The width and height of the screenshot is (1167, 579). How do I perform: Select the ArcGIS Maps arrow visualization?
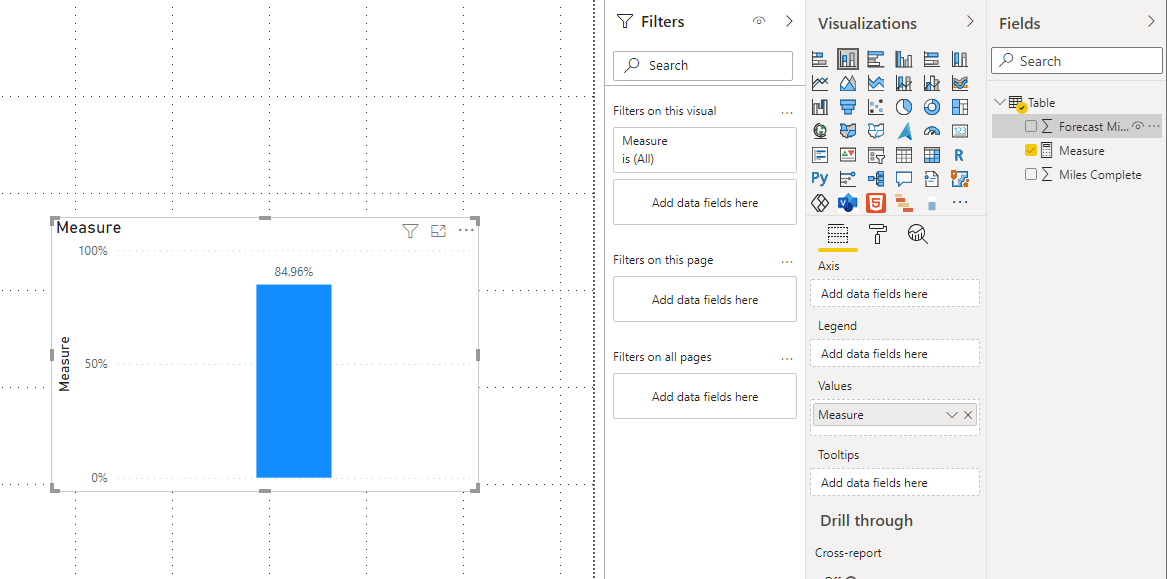click(904, 131)
